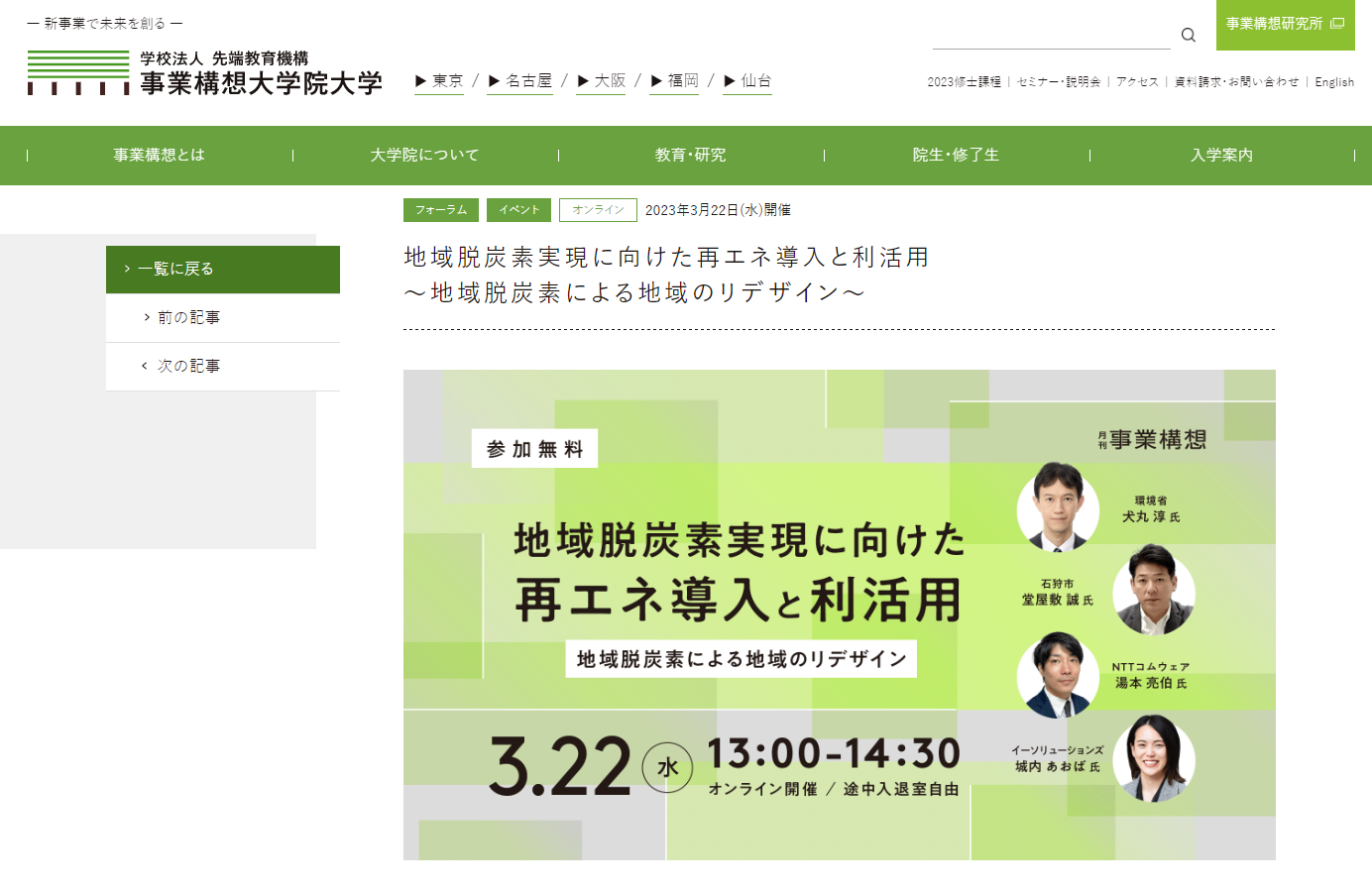1372x892 pixels.
Task: Switch language to English
Action: [x=1334, y=82]
